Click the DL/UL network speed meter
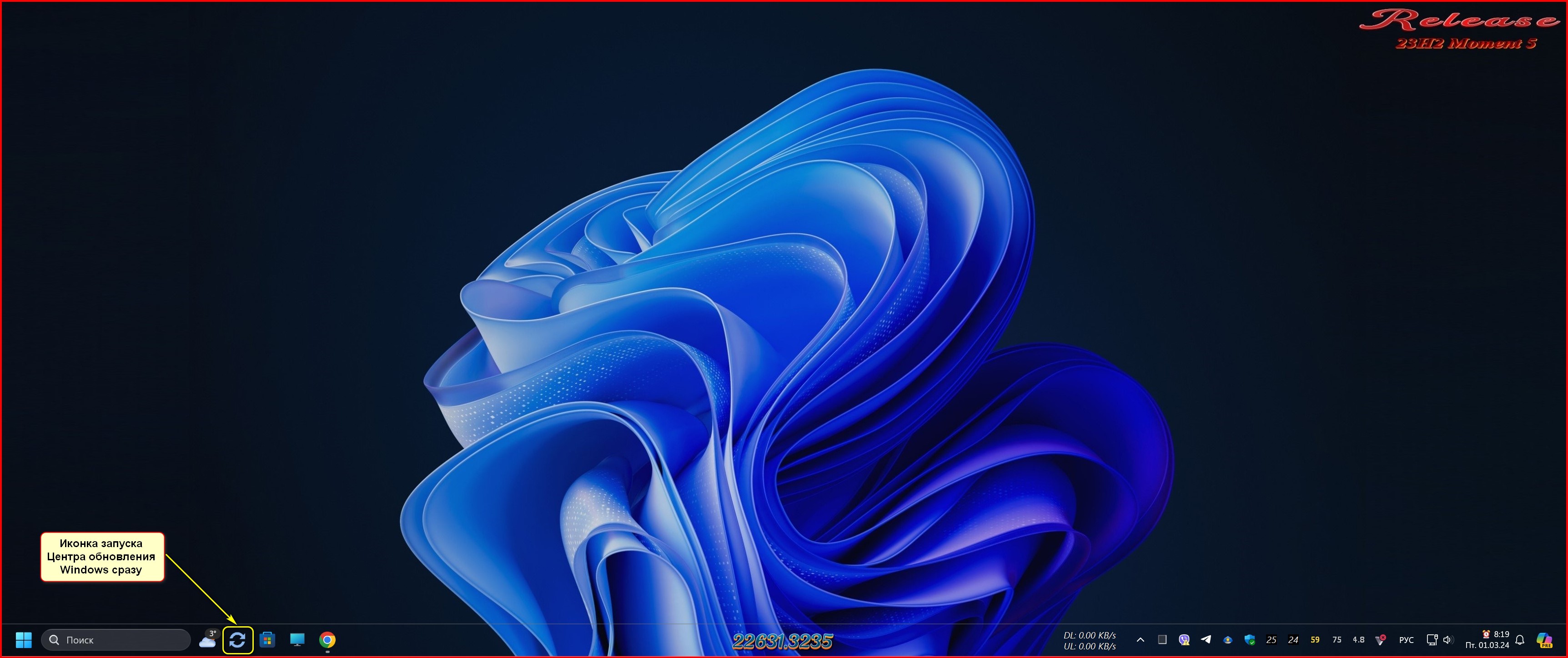This screenshot has height=658, width=1568. tap(1089, 640)
